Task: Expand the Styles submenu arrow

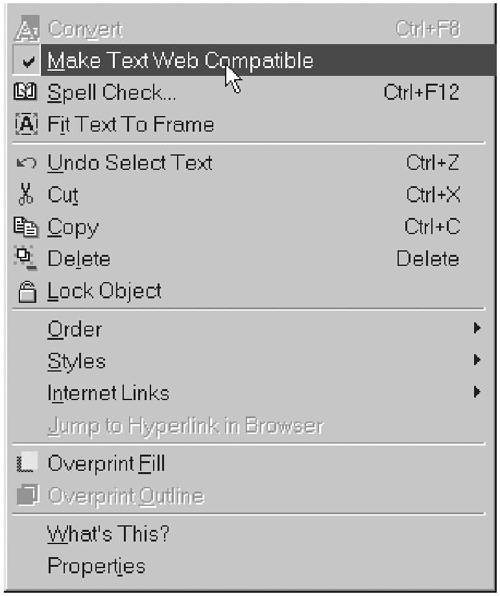Action: pyautogui.click(x=477, y=360)
